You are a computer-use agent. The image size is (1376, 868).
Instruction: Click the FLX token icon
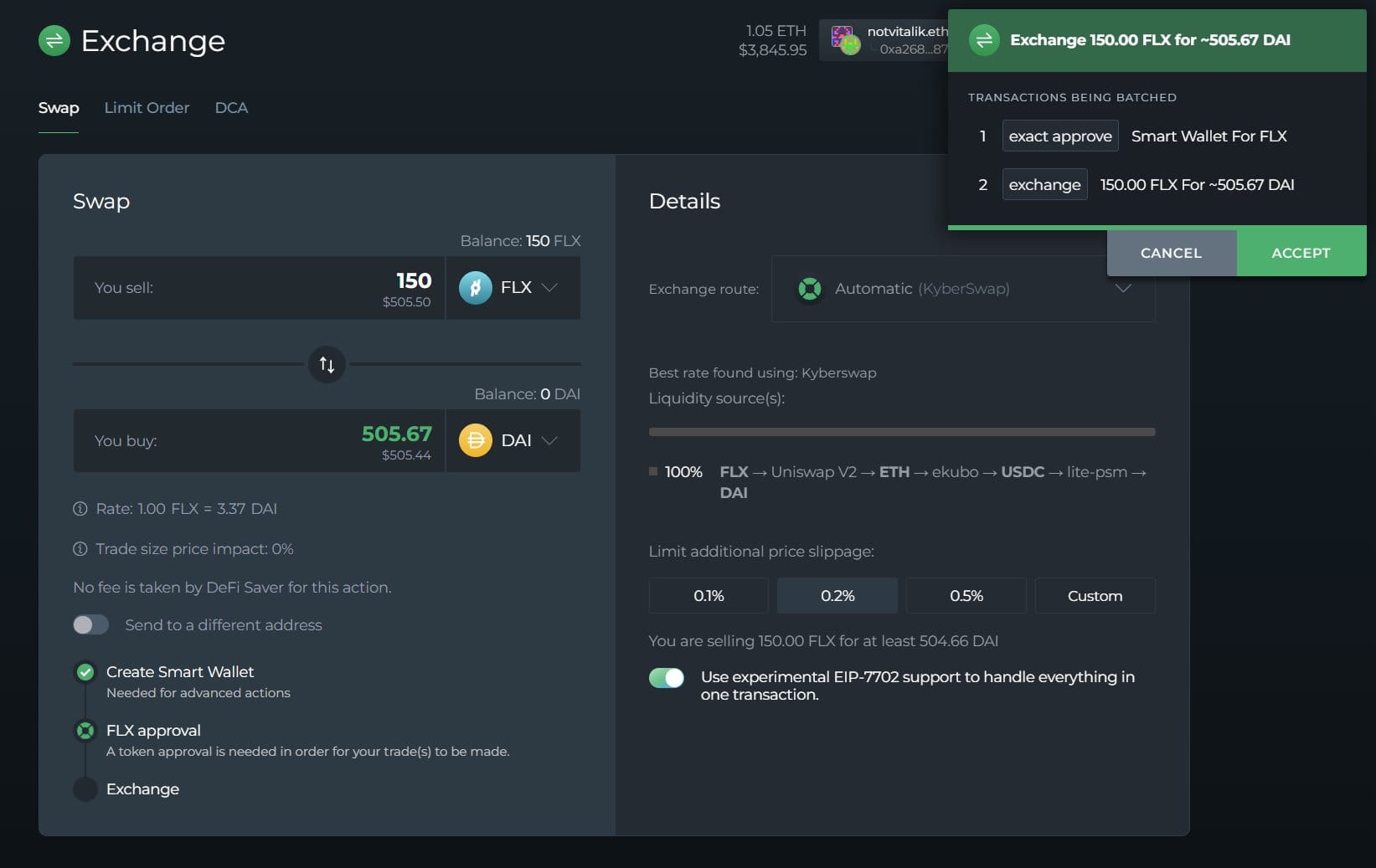(476, 288)
